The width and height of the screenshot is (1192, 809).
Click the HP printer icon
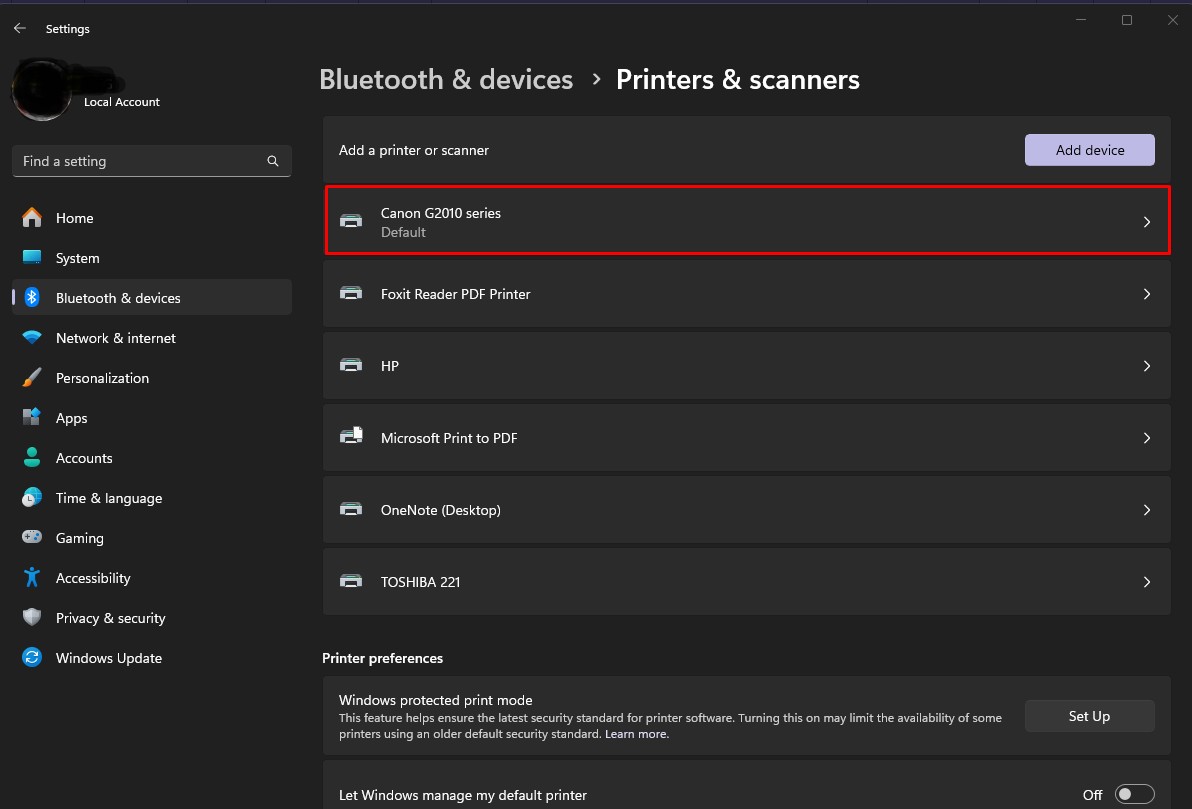[x=350, y=366]
